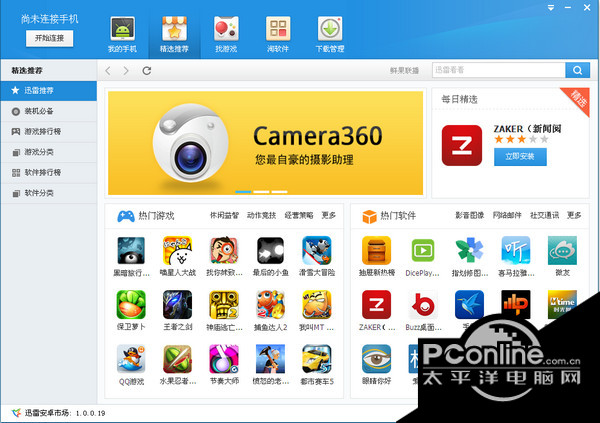Select 装机必备 in the sidebar

(49, 111)
